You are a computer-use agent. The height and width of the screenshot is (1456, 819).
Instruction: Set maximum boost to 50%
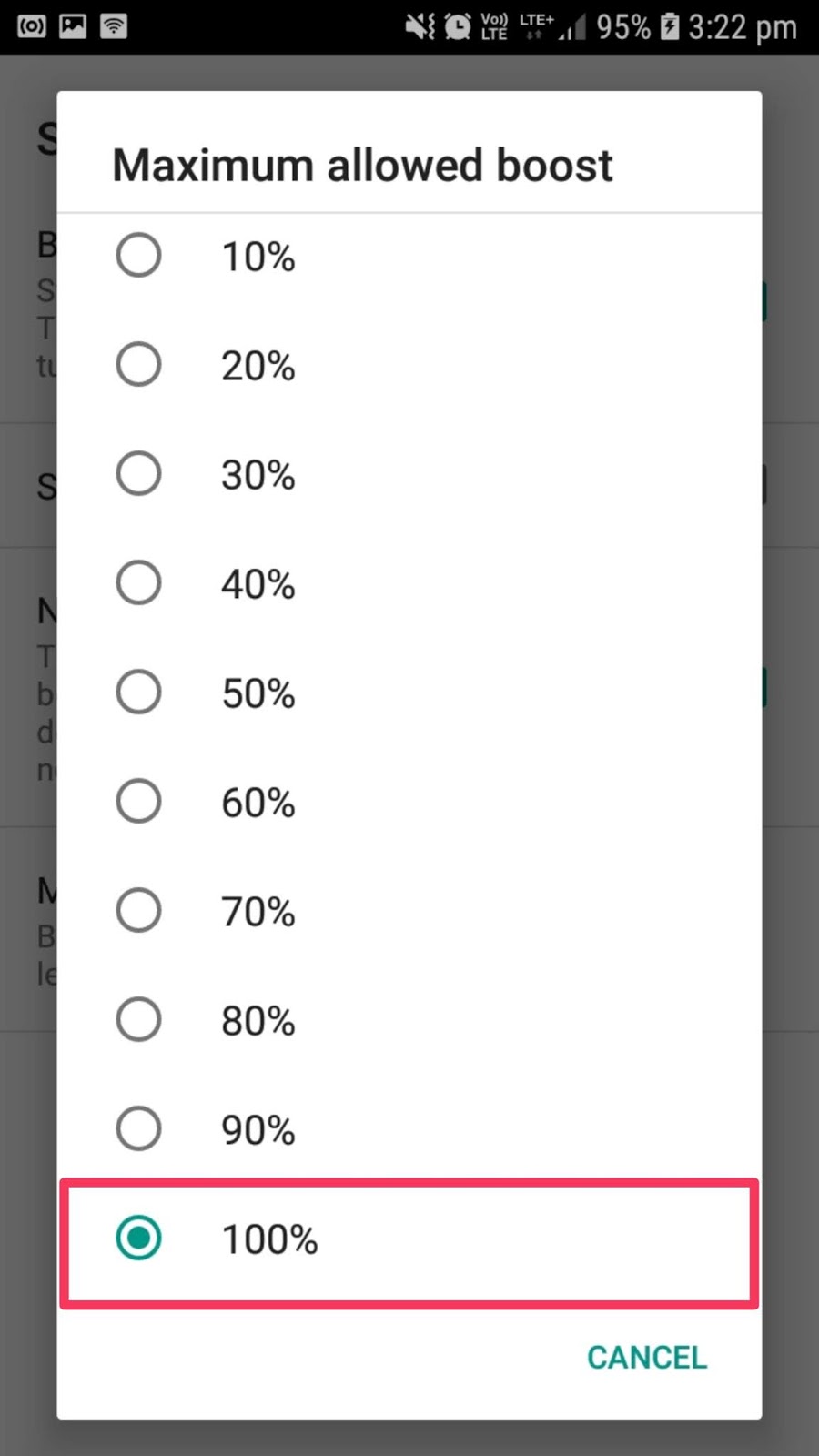point(138,692)
